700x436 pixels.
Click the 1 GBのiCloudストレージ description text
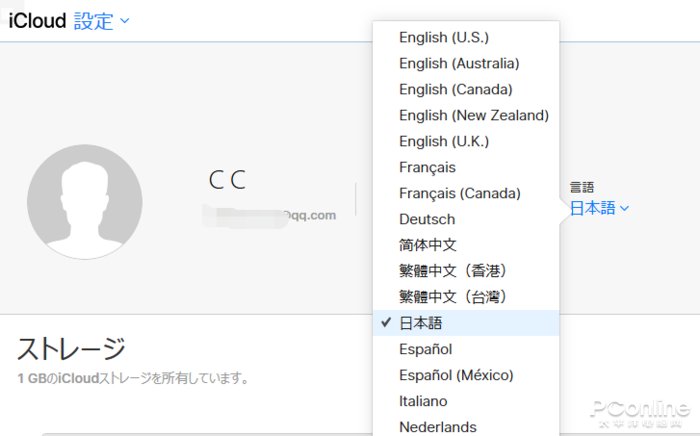click(x=133, y=378)
